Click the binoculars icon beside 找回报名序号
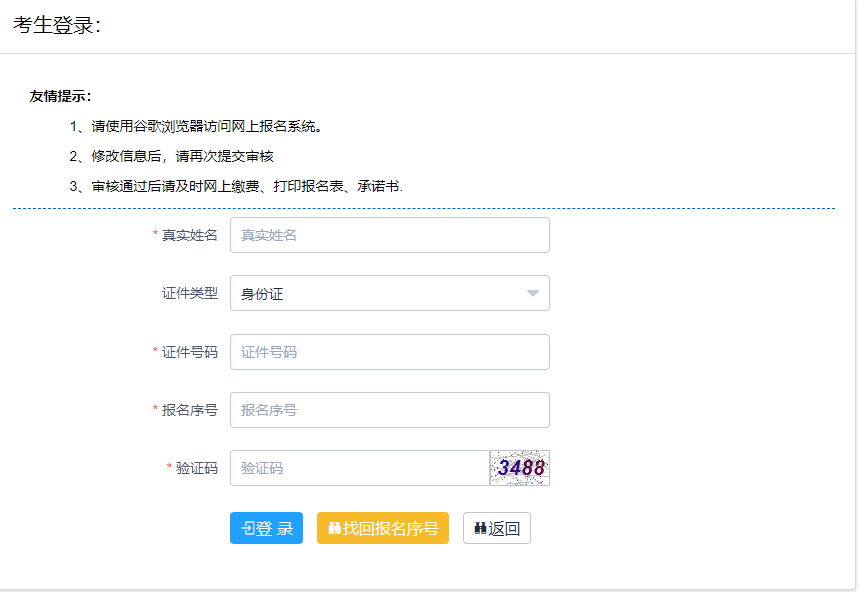Viewport: 859px width, 592px height. click(334, 529)
